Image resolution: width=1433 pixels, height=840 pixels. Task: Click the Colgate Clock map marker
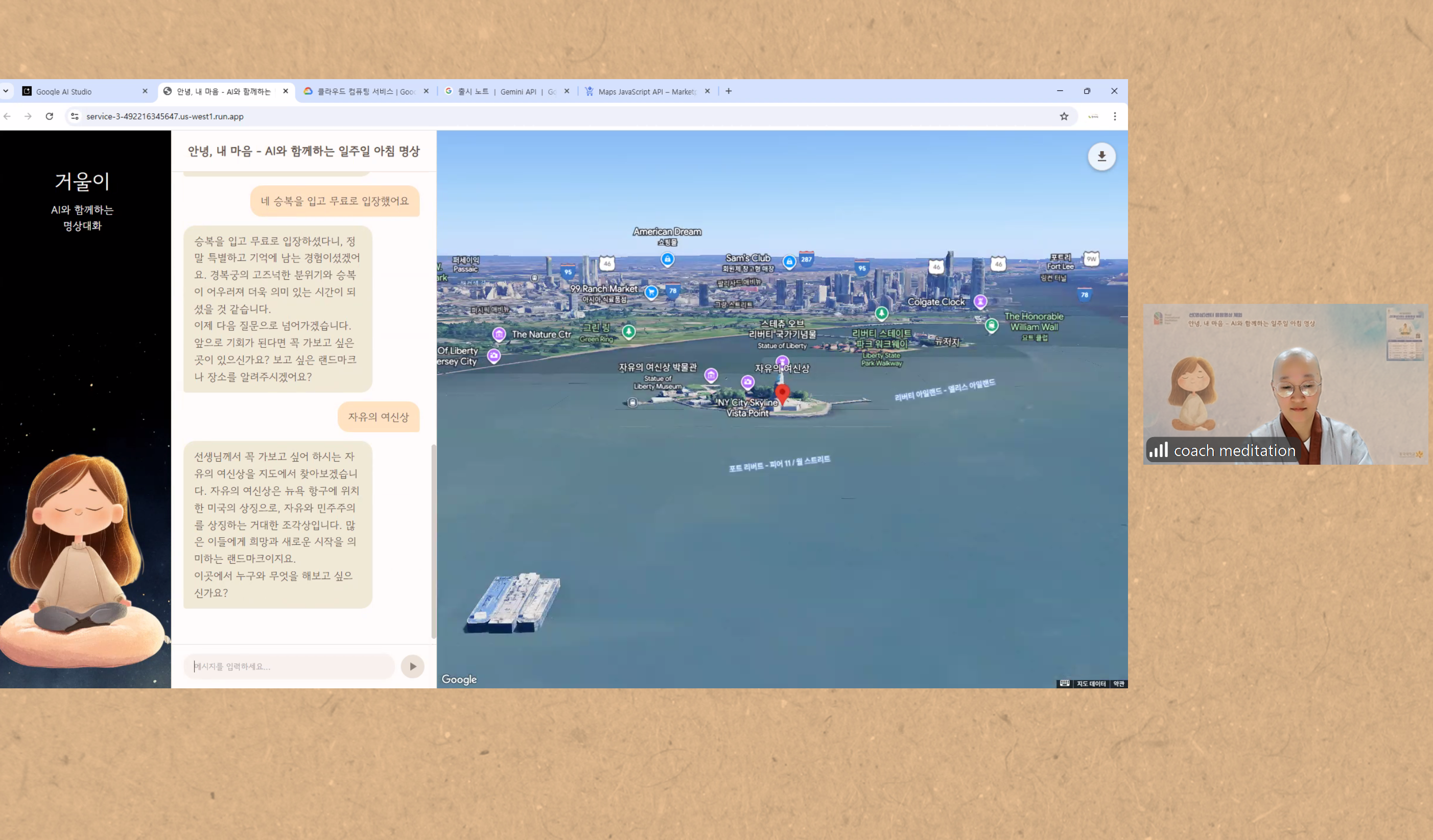979,301
